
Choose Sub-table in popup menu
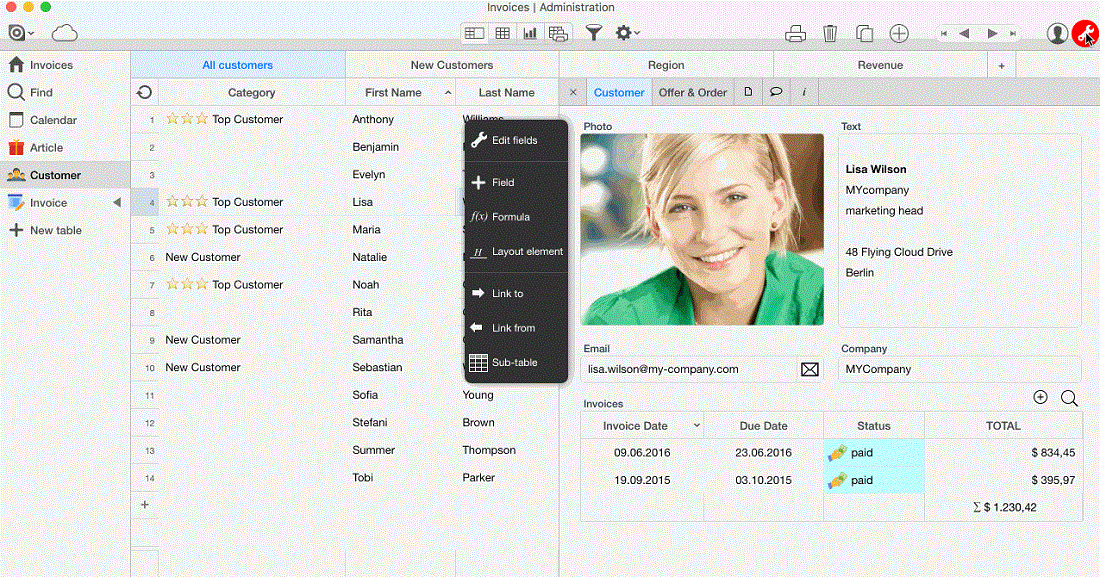click(516, 362)
